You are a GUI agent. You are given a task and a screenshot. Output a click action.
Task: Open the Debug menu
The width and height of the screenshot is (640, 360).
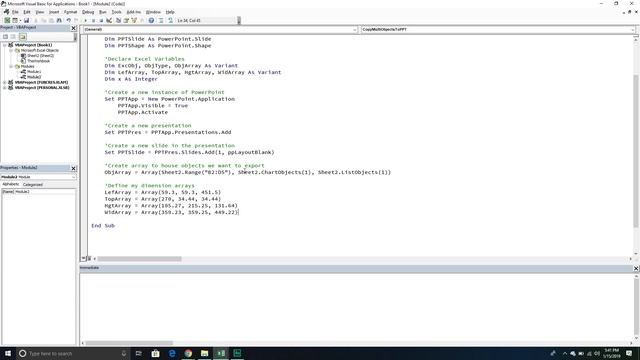tap(88, 12)
